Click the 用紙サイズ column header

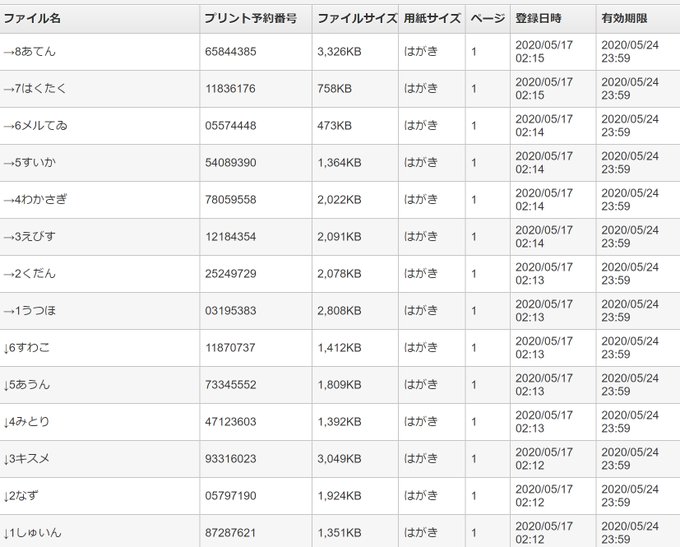[x=432, y=18]
